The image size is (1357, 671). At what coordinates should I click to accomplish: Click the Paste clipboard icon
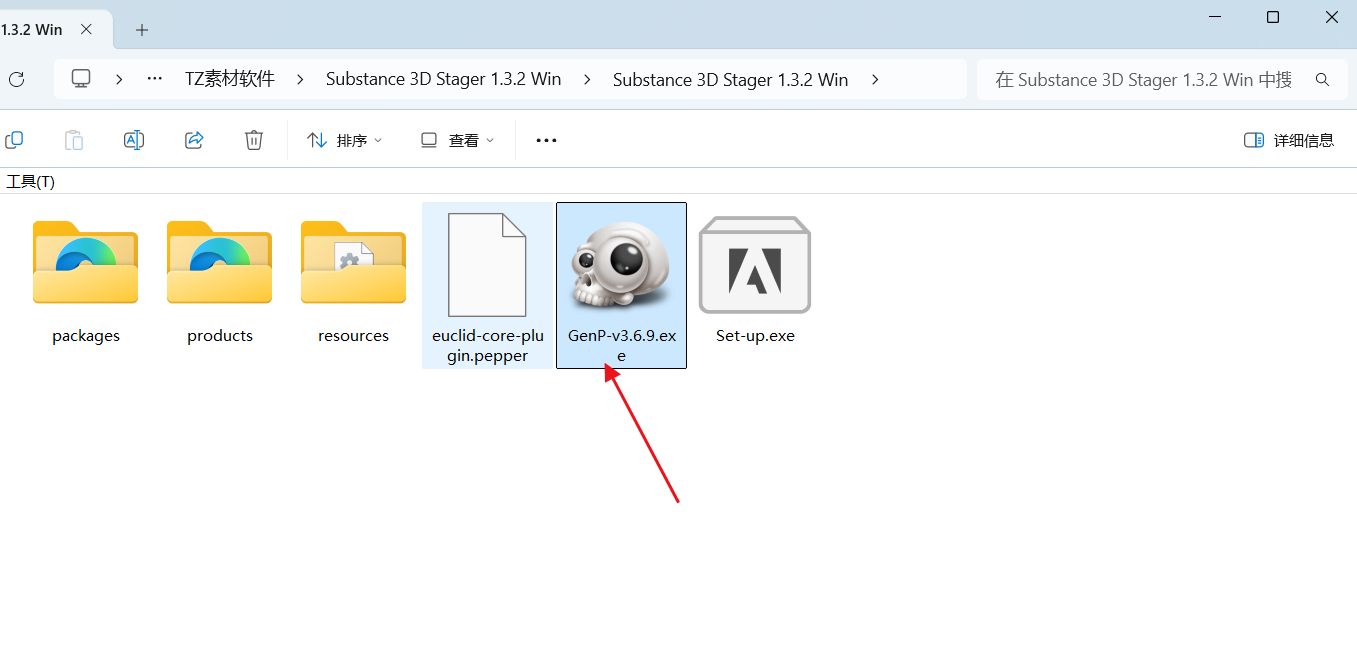(74, 140)
